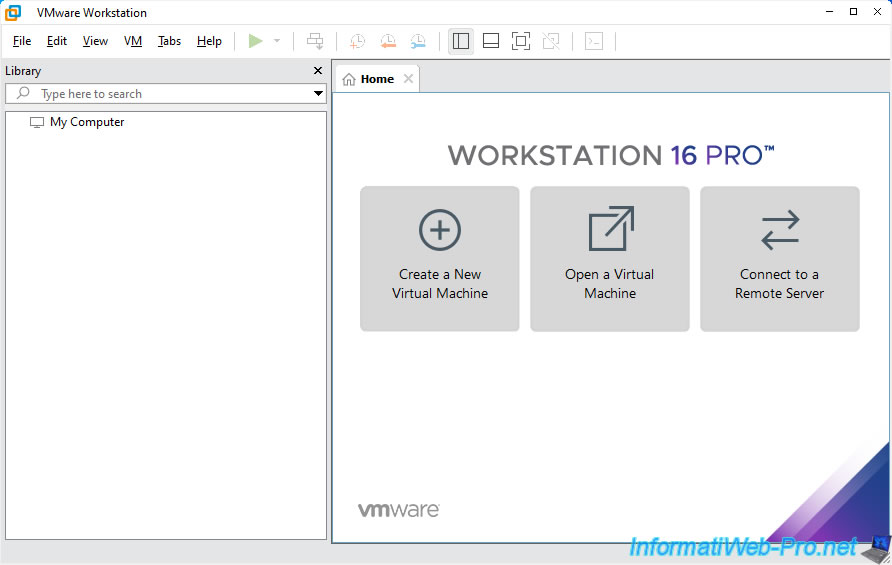This screenshot has height=565, width=892.
Task: Close the Library panel
Action: tap(318, 71)
